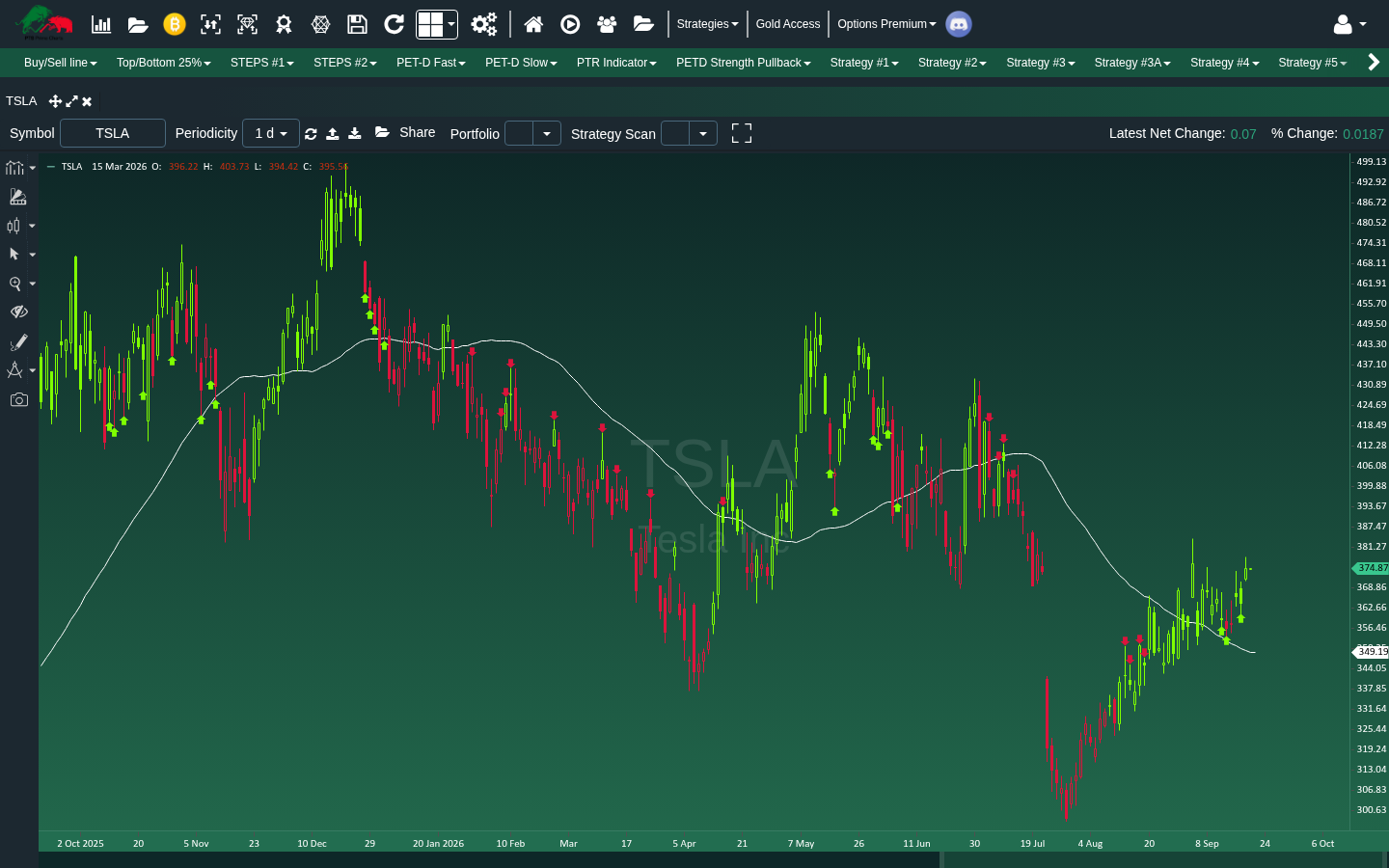Open the PET-D Fast menu
The image size is (1389, 868).
pyautogui.click(x=431, y=63)
